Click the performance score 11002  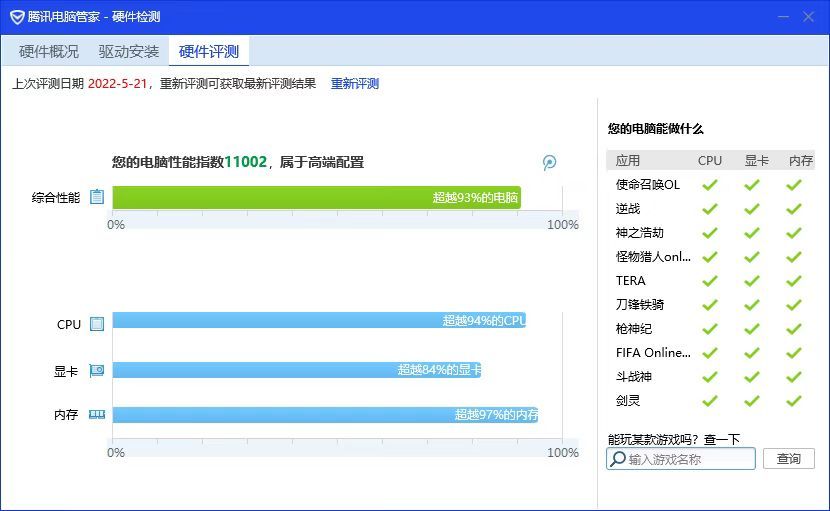point(246,162)
